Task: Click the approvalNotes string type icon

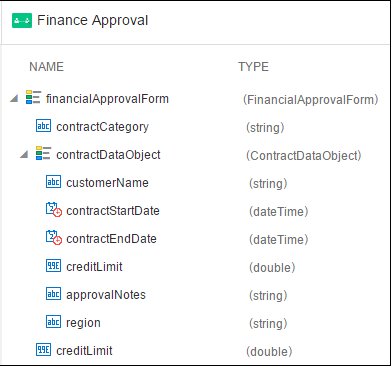Action: tap(53, 294)
